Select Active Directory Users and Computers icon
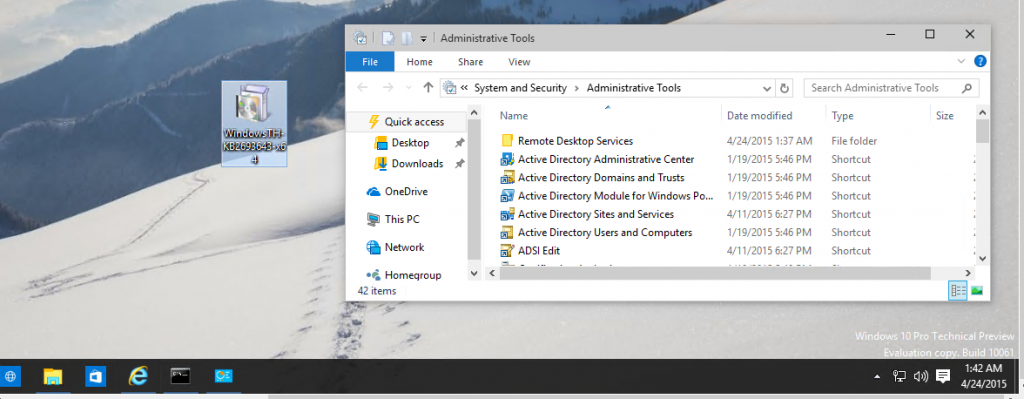The width and height of the screenshot is (1024, 399). click(x=507, y=232)
